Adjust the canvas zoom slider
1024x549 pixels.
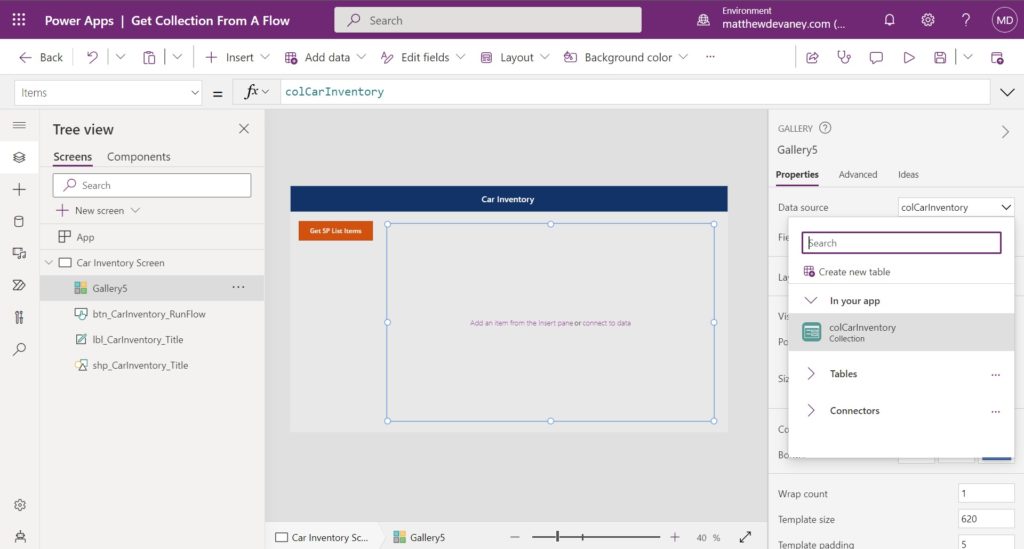557,537
